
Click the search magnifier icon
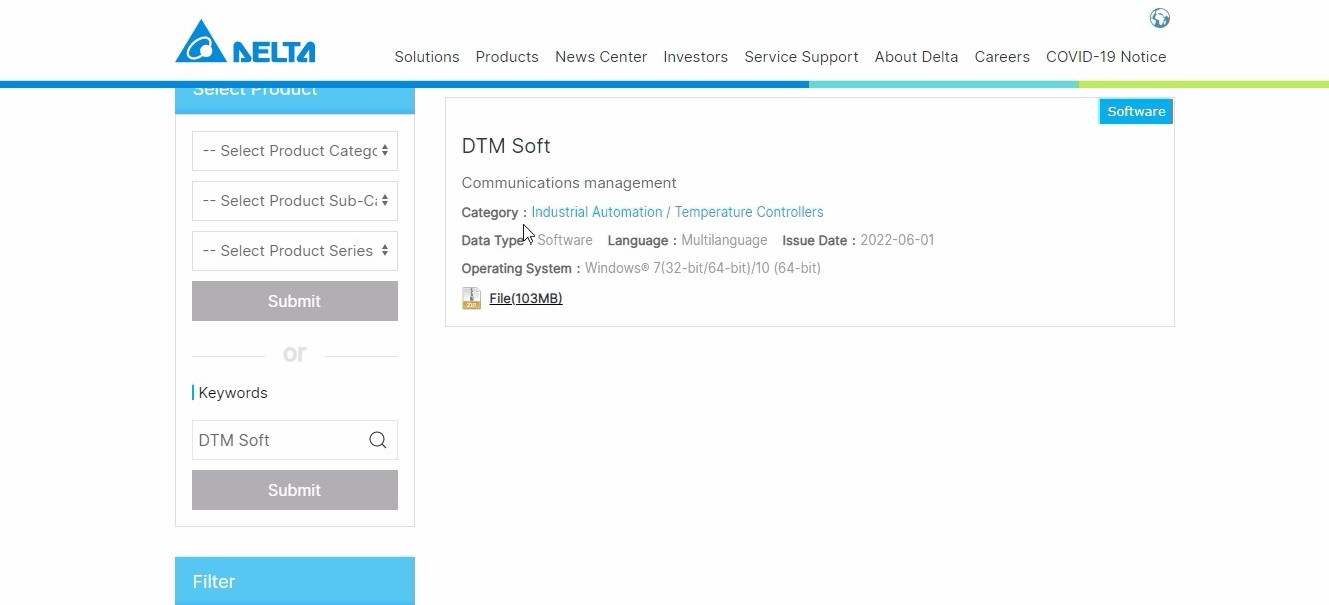tap(377, 440)
